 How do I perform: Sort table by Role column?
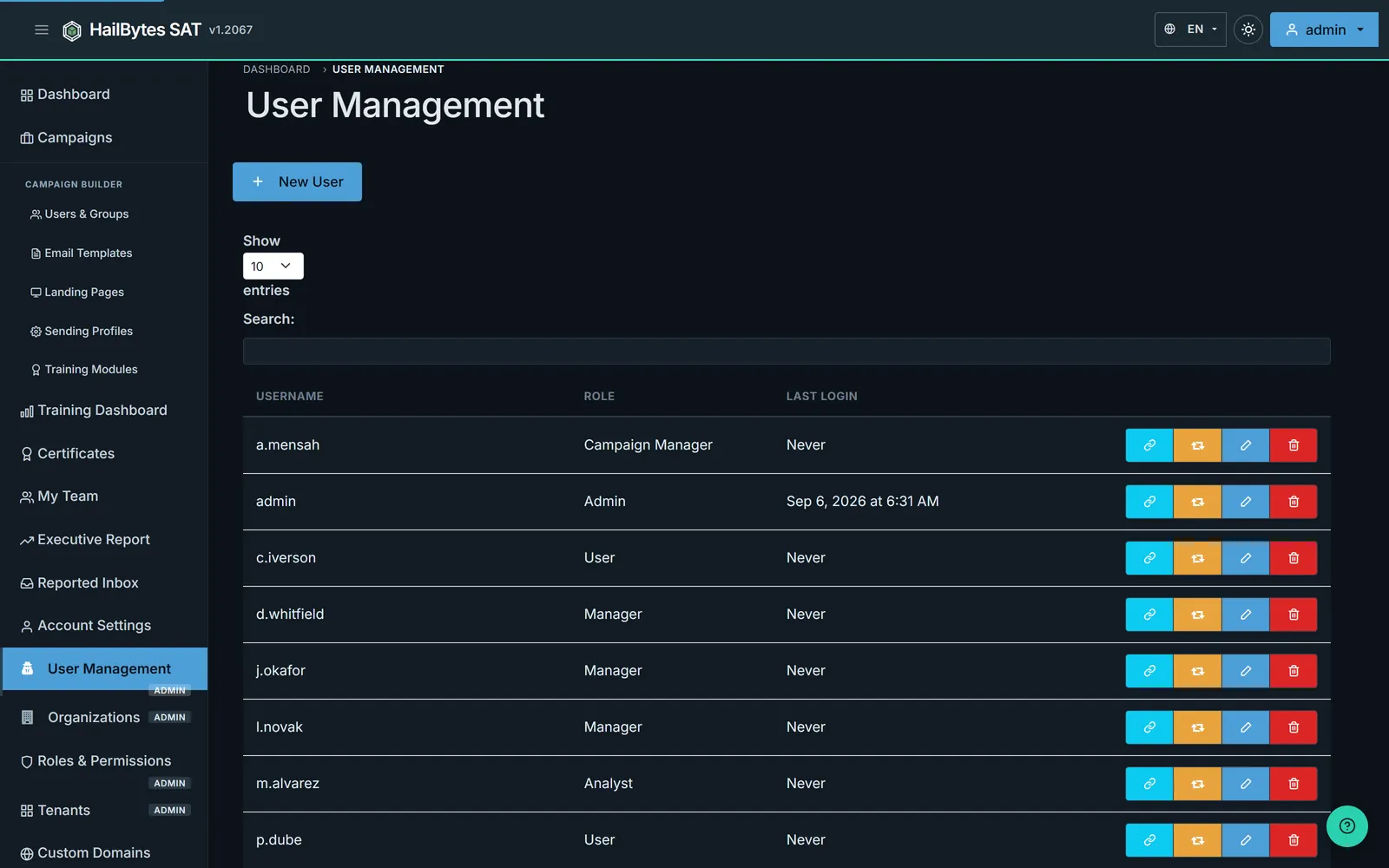point(599,397)
